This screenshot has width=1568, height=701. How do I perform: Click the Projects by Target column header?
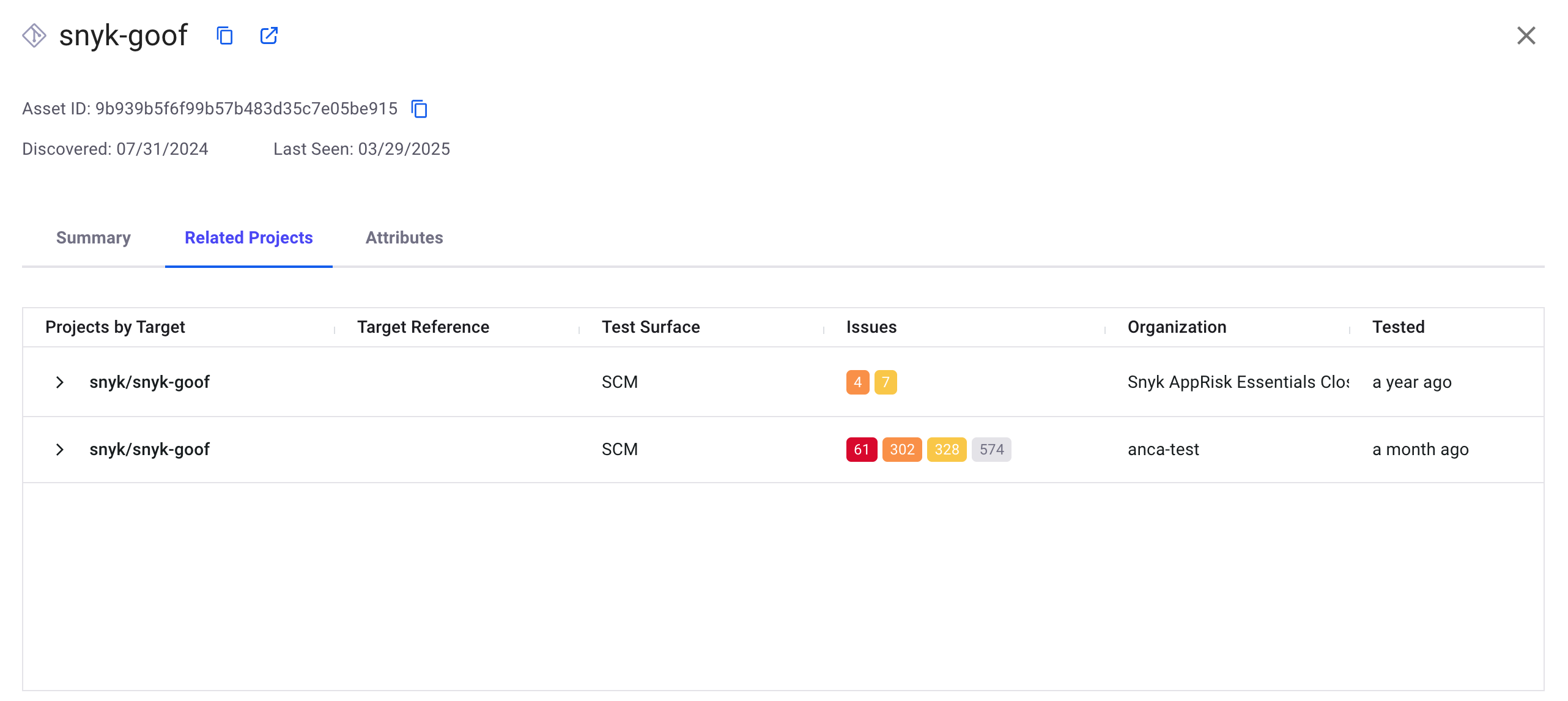(115, 327)
